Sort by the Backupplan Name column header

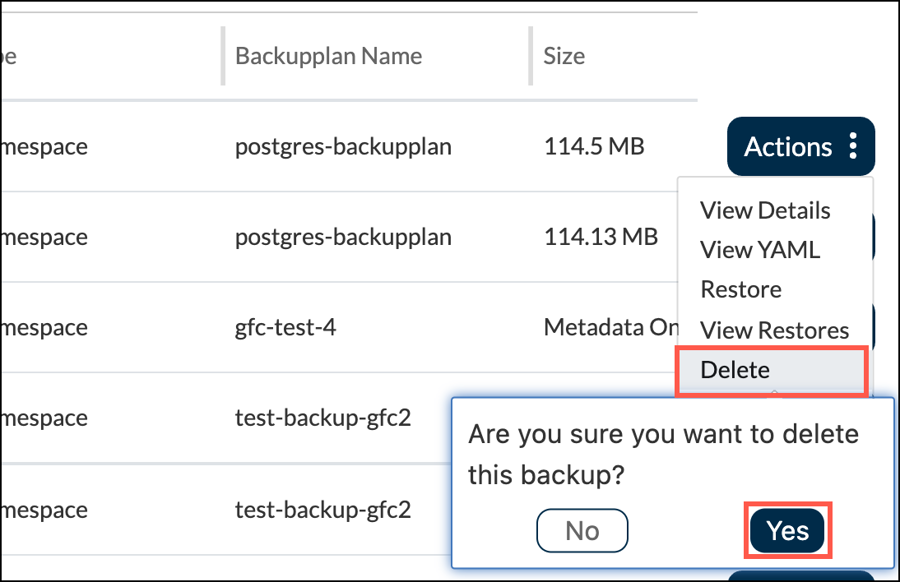point(328,55)
